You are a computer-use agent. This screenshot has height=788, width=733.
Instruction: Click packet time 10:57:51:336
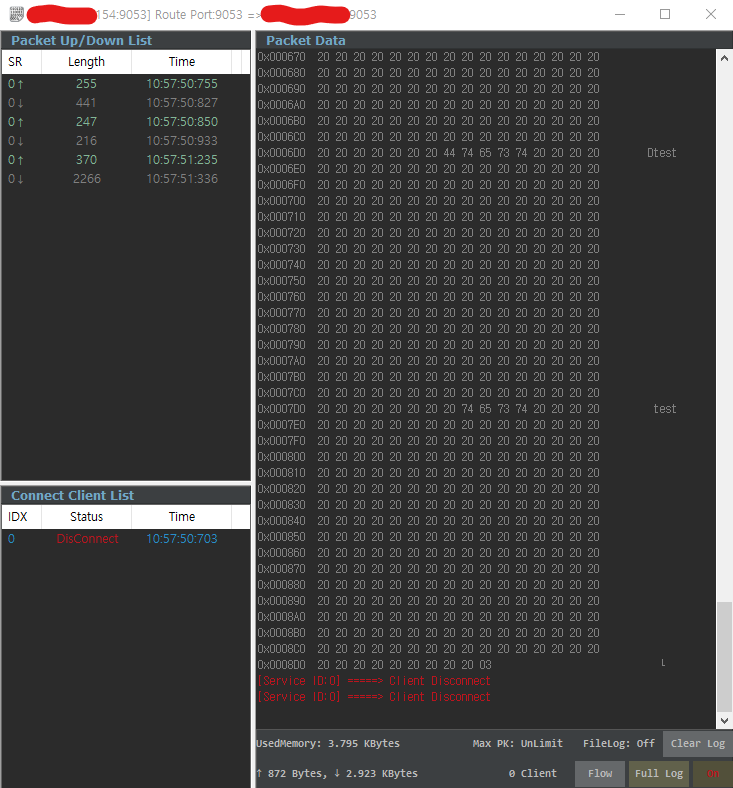click(x=182, y=179)
